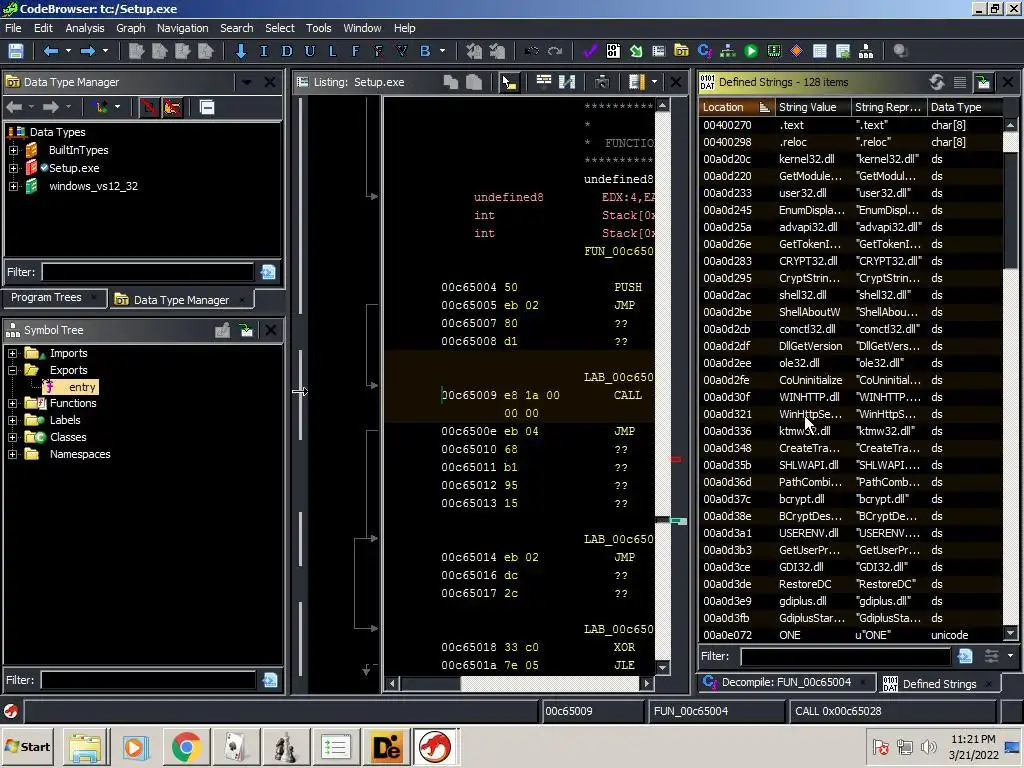Open Data Type Manager panel menu arrow
Screen dimensions: 1024x768
click(247, 82)
